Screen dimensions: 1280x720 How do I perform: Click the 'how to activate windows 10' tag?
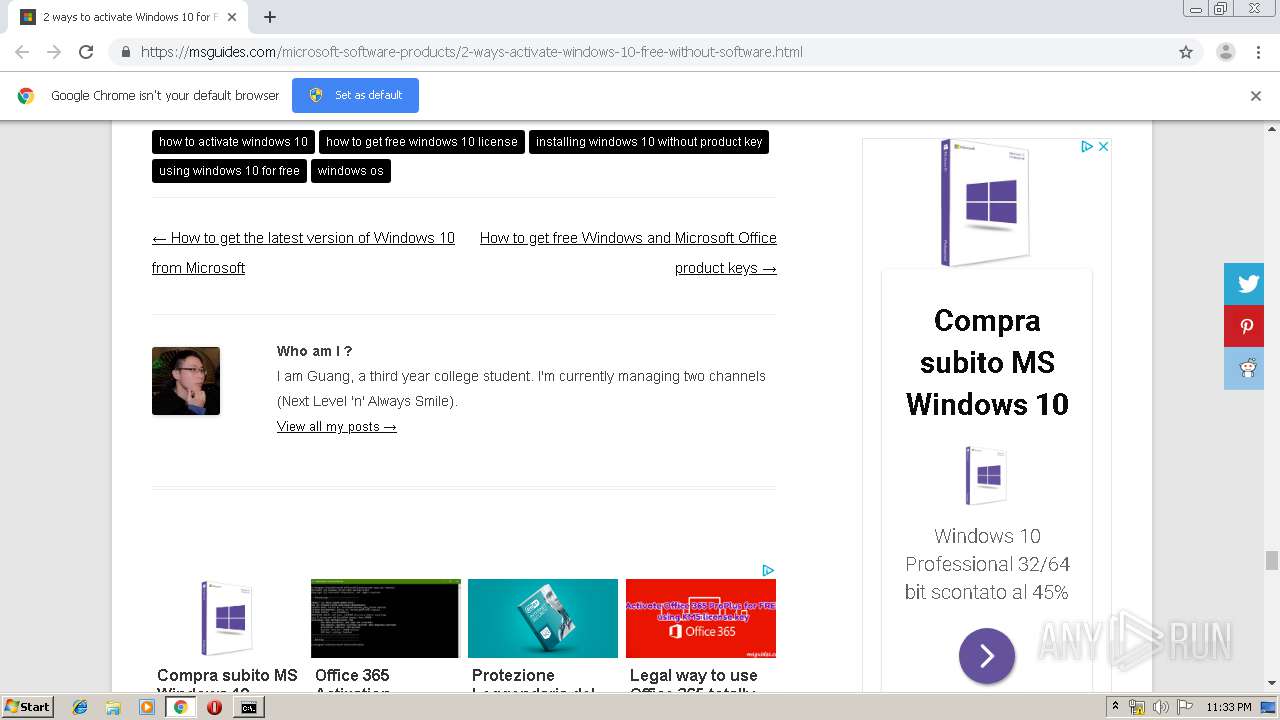pos(233,142)
